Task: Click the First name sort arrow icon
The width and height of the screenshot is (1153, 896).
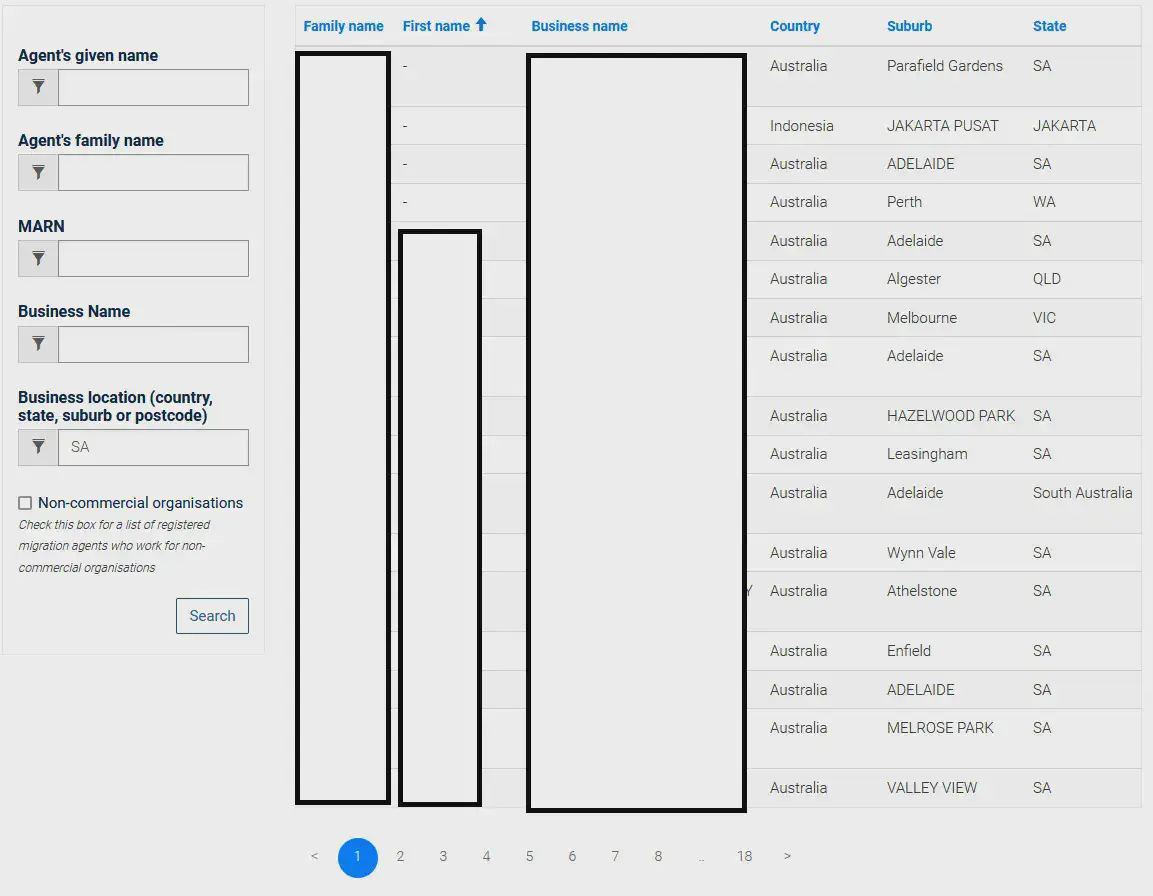Action: (481, 25)
